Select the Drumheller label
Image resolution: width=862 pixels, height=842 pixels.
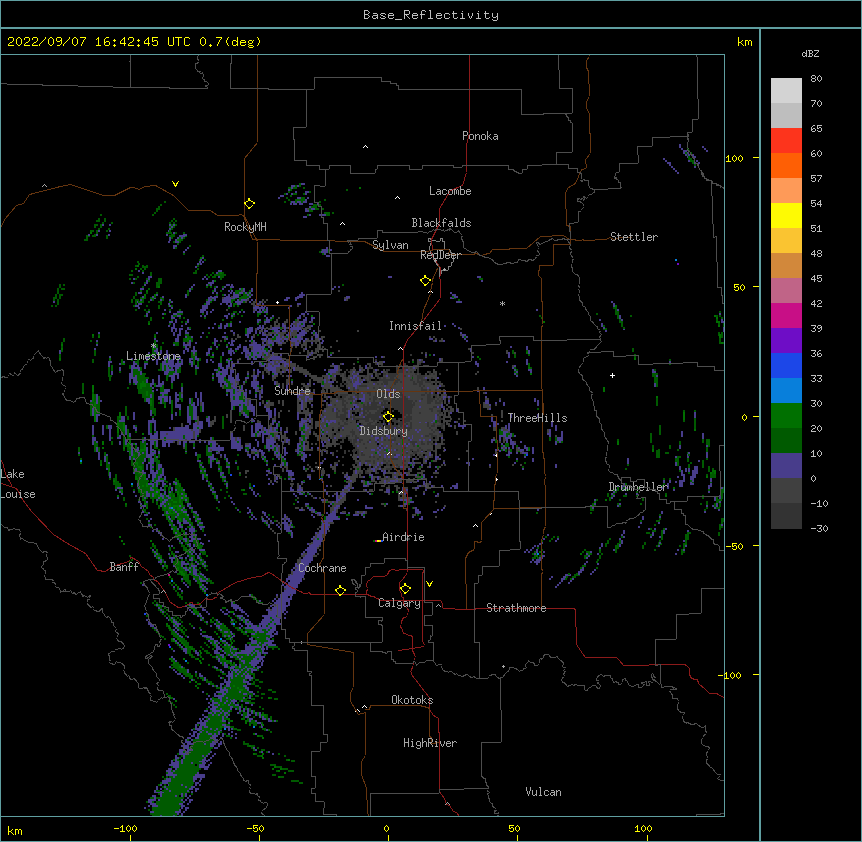[x=638, y=487]
